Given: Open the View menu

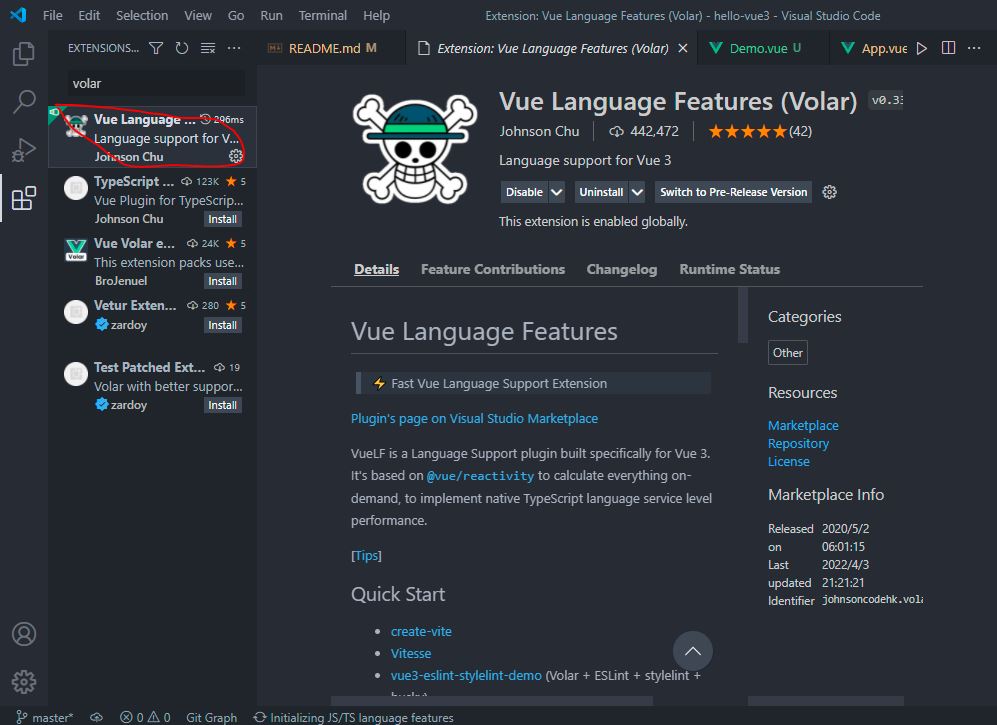Looking at the screenshot, I should point(198,15).
